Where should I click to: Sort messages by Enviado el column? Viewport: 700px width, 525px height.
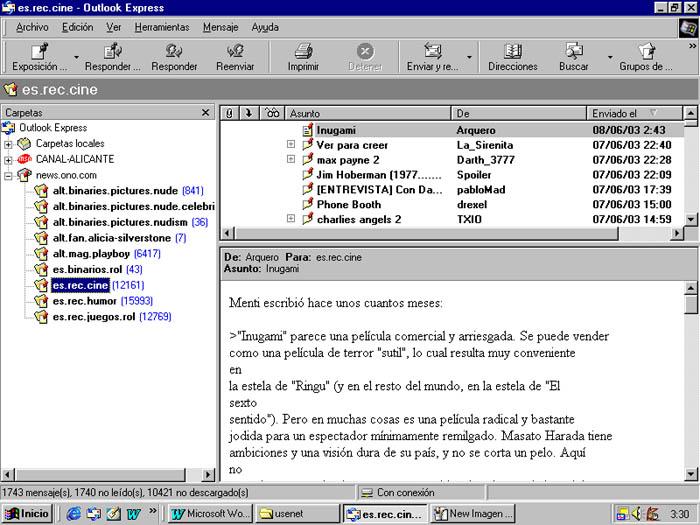[x=634, y=113]
